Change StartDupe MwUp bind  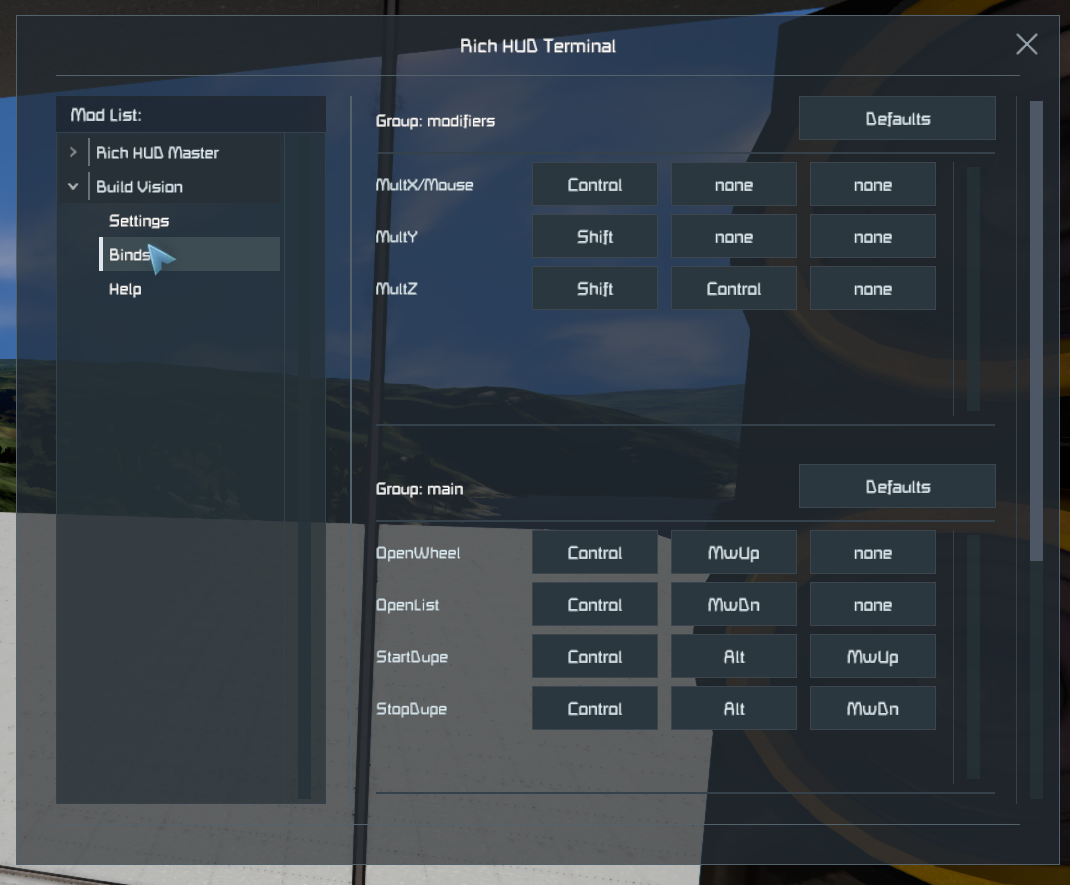pos(872,656)
